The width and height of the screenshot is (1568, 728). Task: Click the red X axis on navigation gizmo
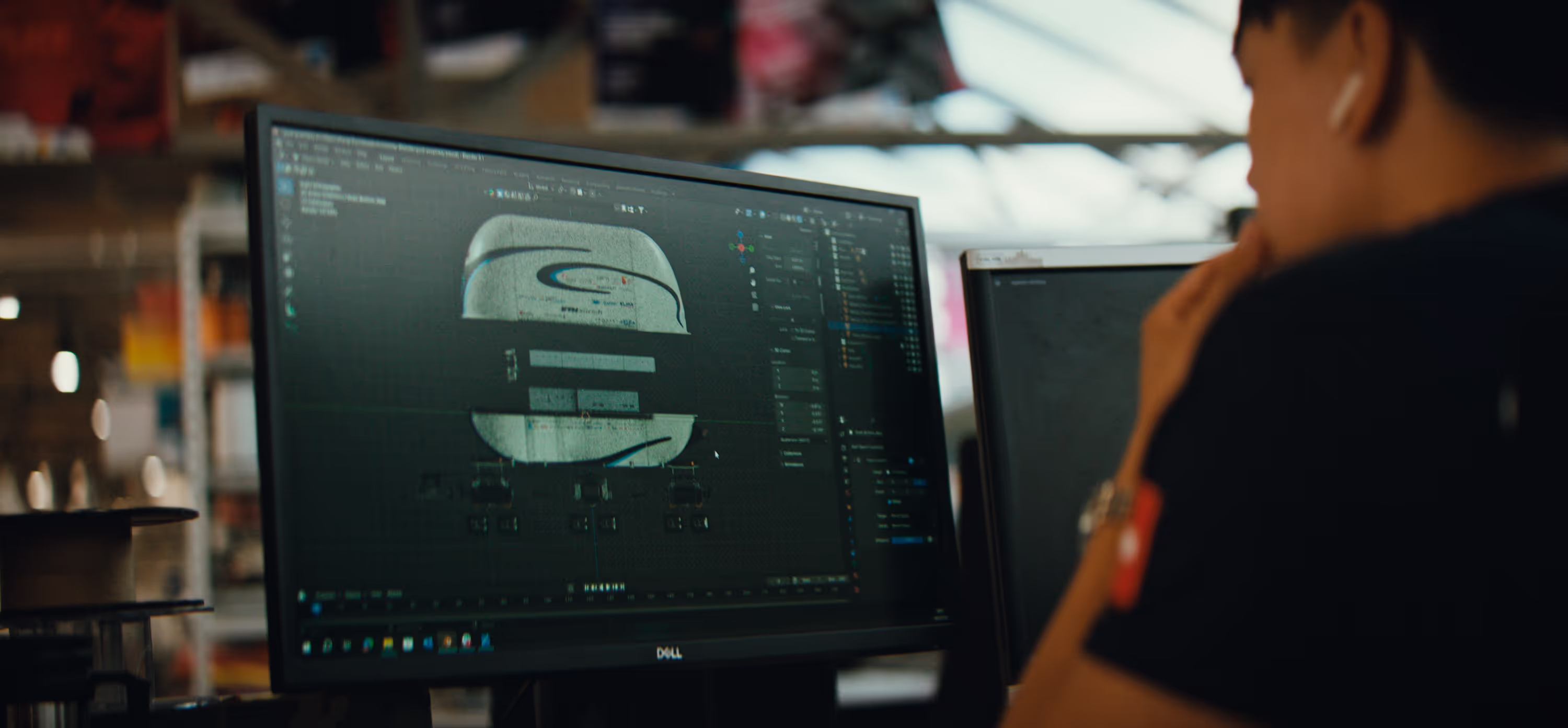(x=741, y=248)
